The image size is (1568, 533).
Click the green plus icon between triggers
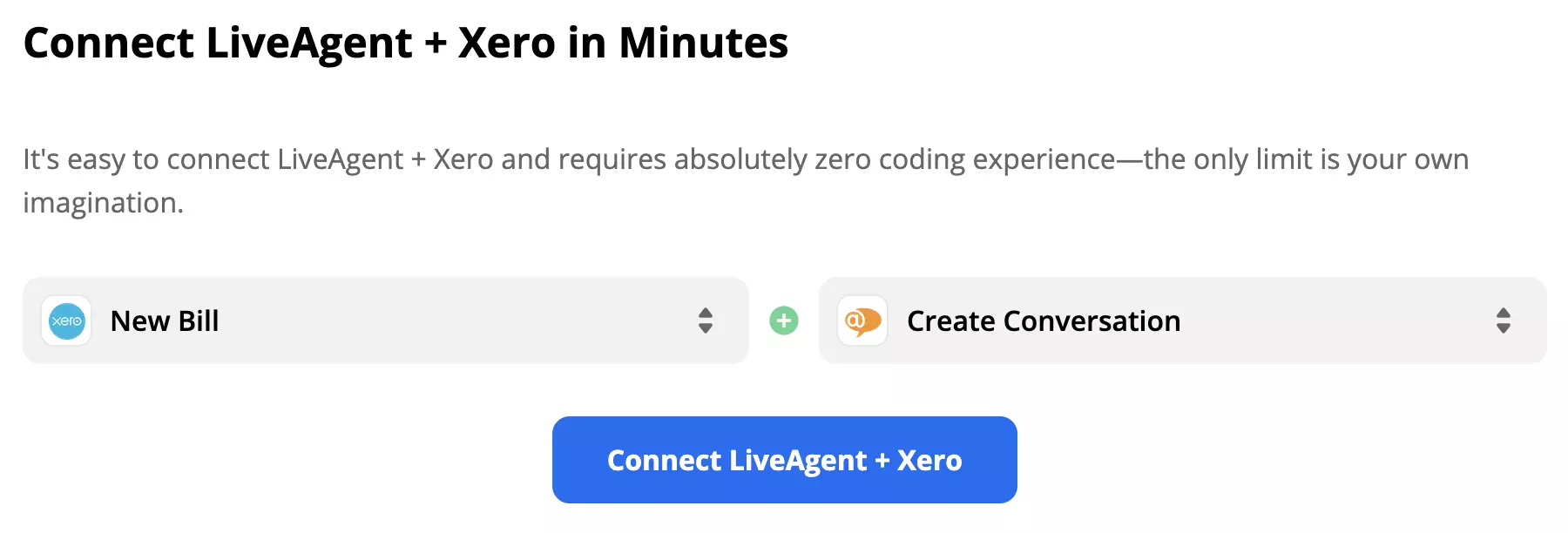click(x=783, y=320)
